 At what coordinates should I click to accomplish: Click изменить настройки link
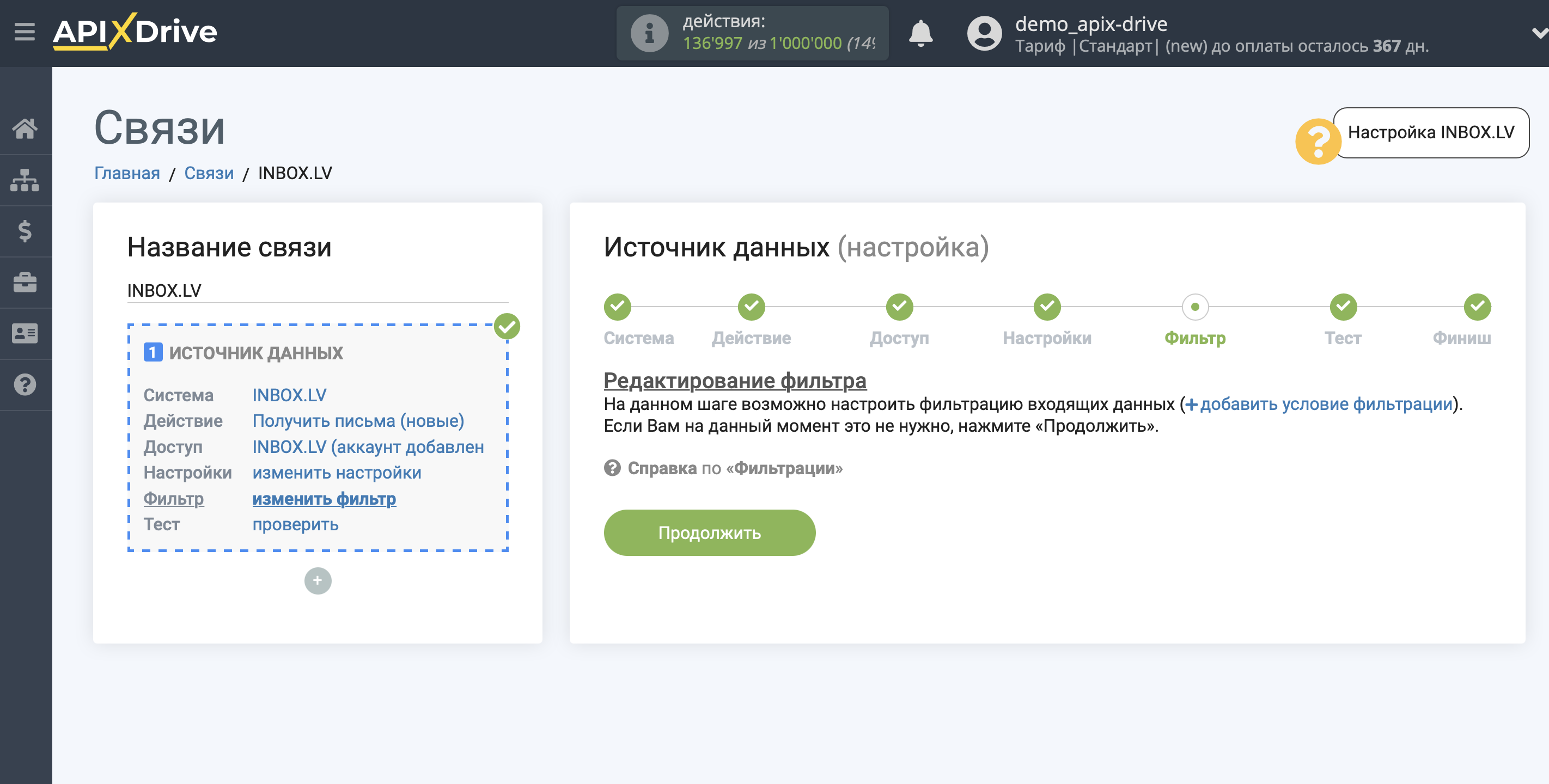pos(336,473)
